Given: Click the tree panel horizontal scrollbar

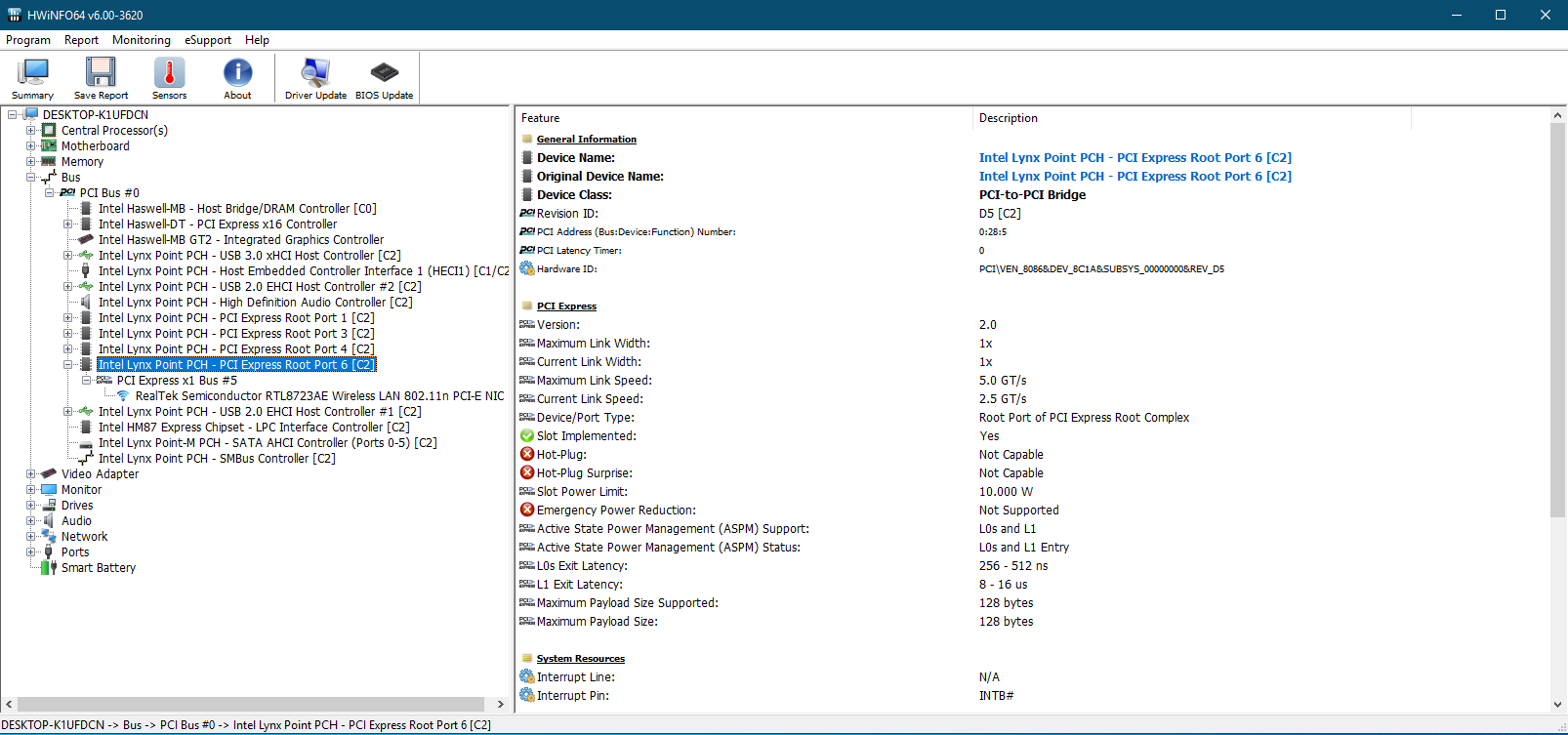Looking at the screenshot, I should (251, 704).
